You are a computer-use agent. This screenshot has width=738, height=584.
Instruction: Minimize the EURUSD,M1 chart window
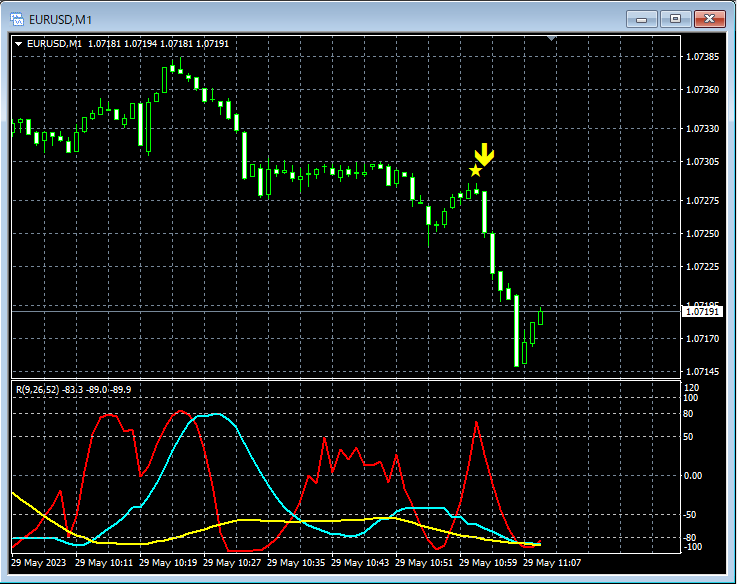(x=641, y=18)
